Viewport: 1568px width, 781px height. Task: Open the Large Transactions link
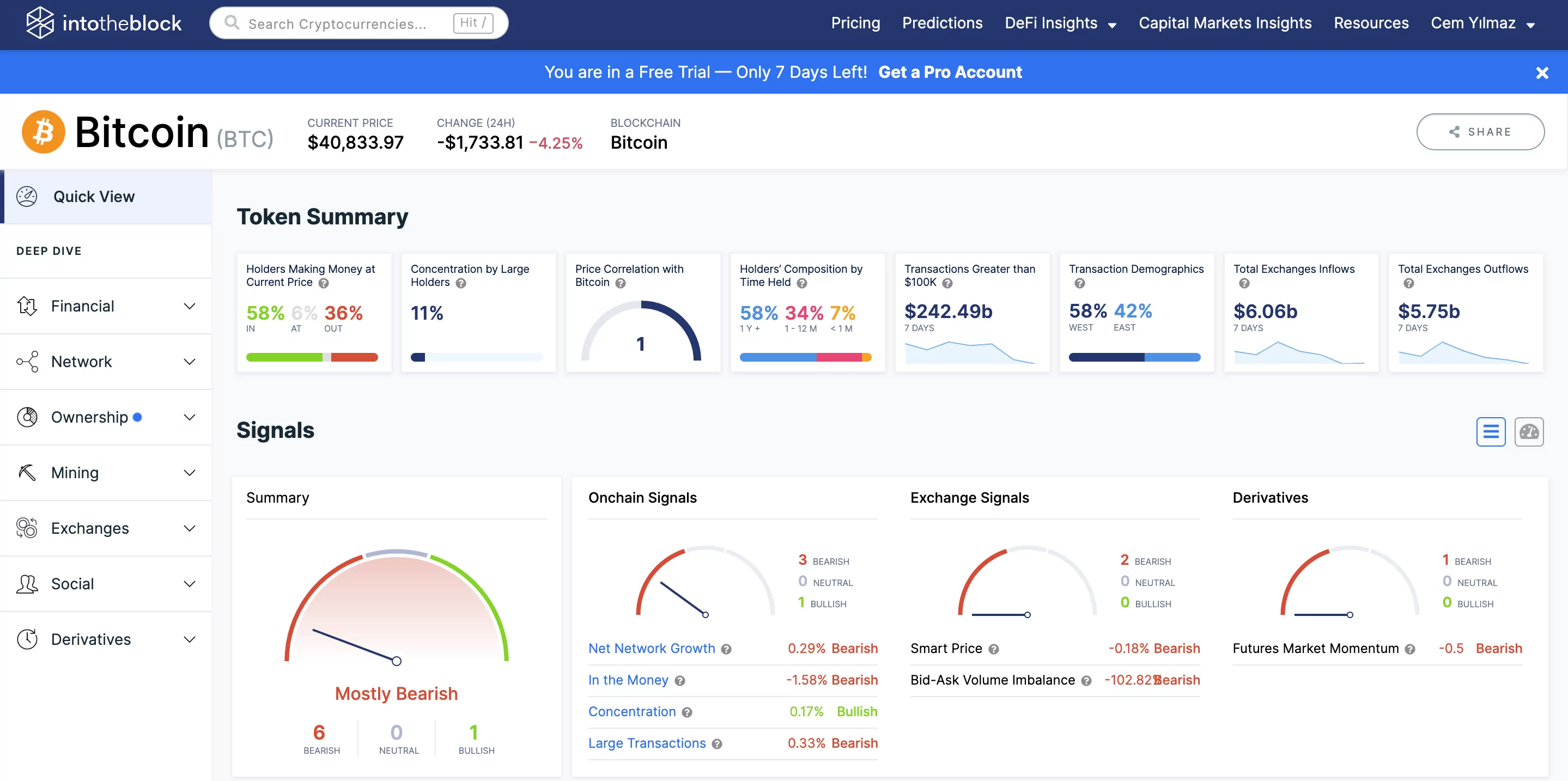(647, 743)
